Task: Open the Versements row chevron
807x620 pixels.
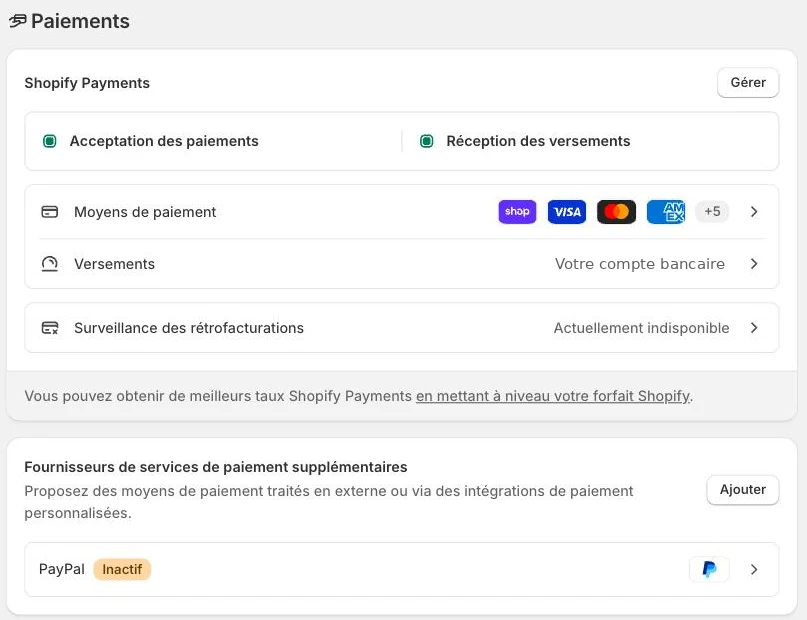Action: [754, 264]
